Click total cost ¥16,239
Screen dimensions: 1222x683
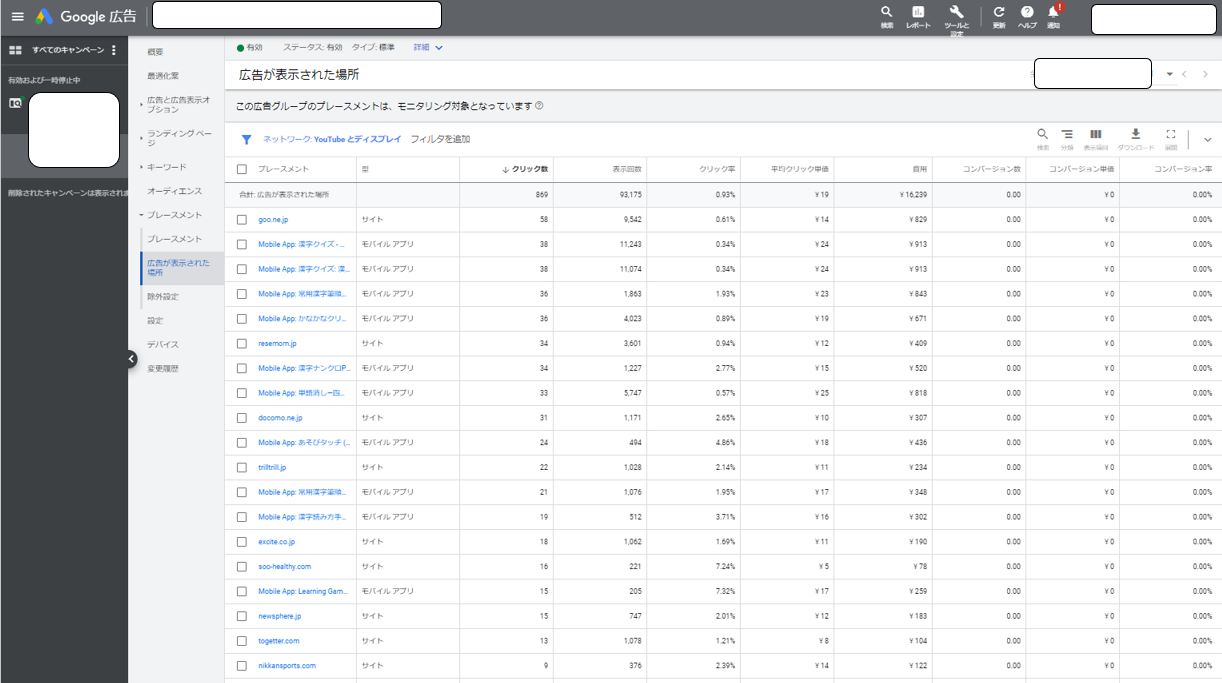pyautogui.click(x=913, y=194)
